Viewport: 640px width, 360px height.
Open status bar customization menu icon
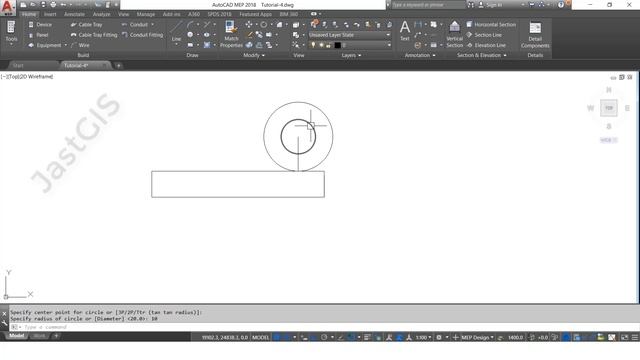[634, 337]
